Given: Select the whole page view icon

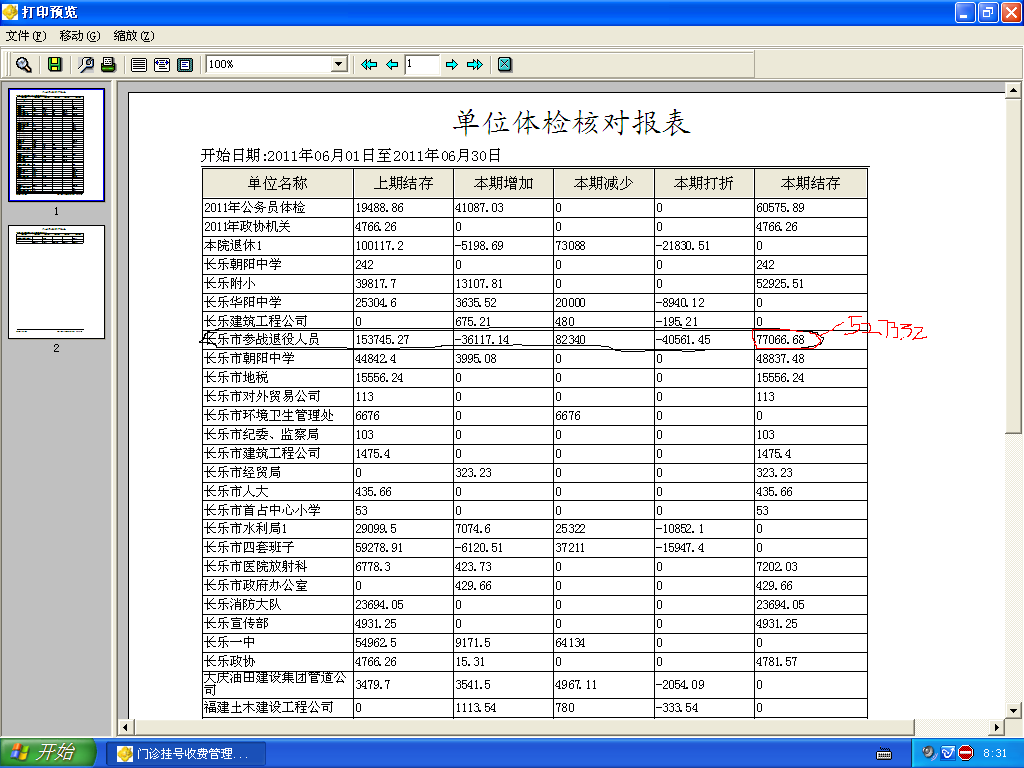Looking at the screenshot, I should coord(185,64).
